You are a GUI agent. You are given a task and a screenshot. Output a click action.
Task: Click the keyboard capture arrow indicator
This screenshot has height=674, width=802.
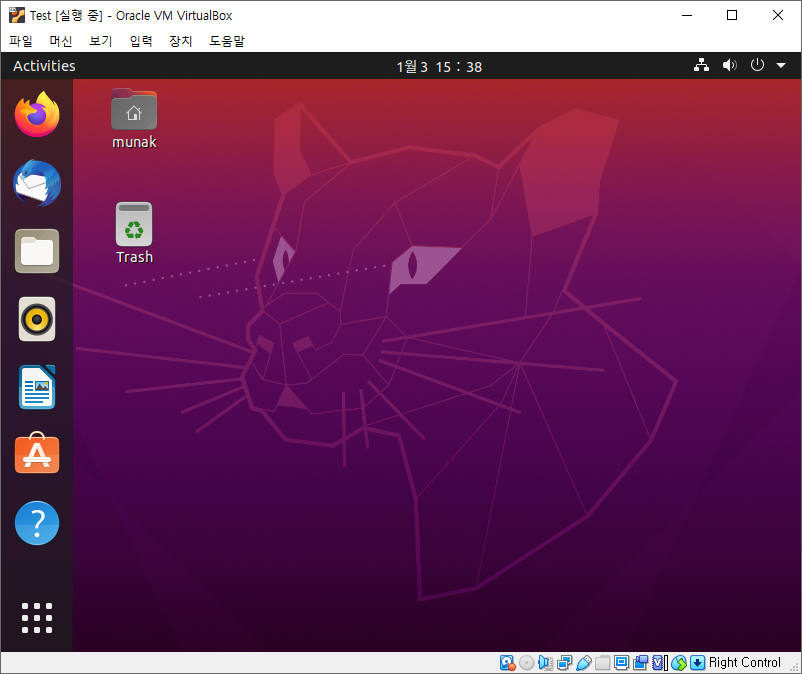click(x=698, y=663)
